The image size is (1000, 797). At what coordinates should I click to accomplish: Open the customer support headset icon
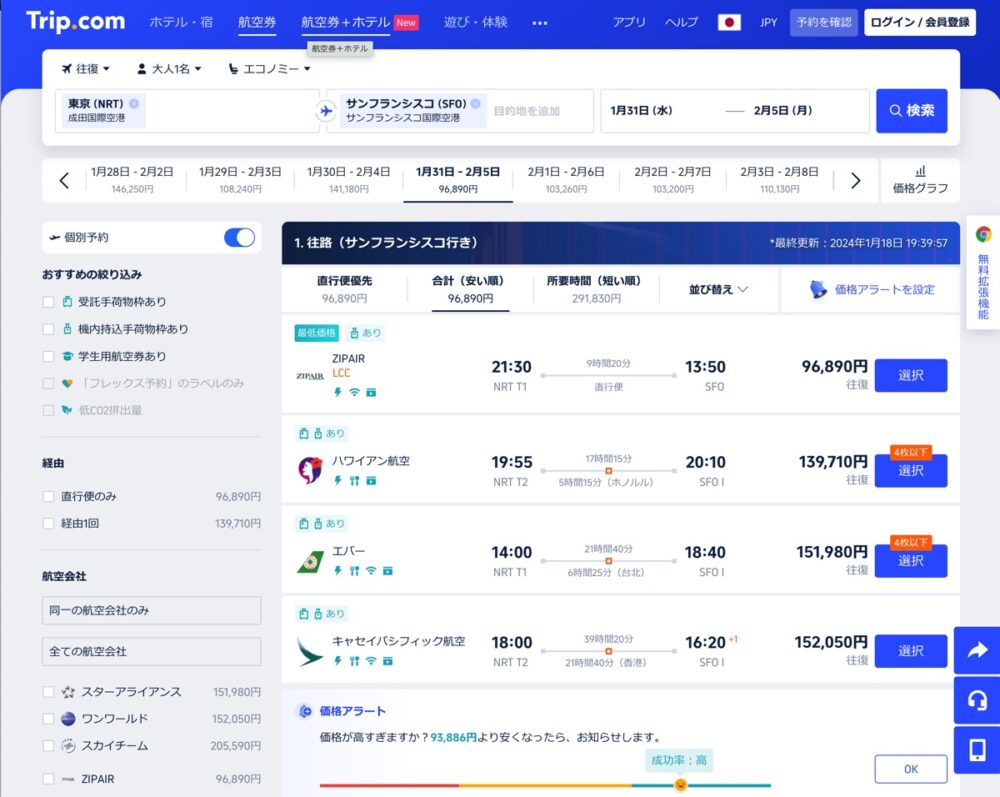click(x=977, y=700)
